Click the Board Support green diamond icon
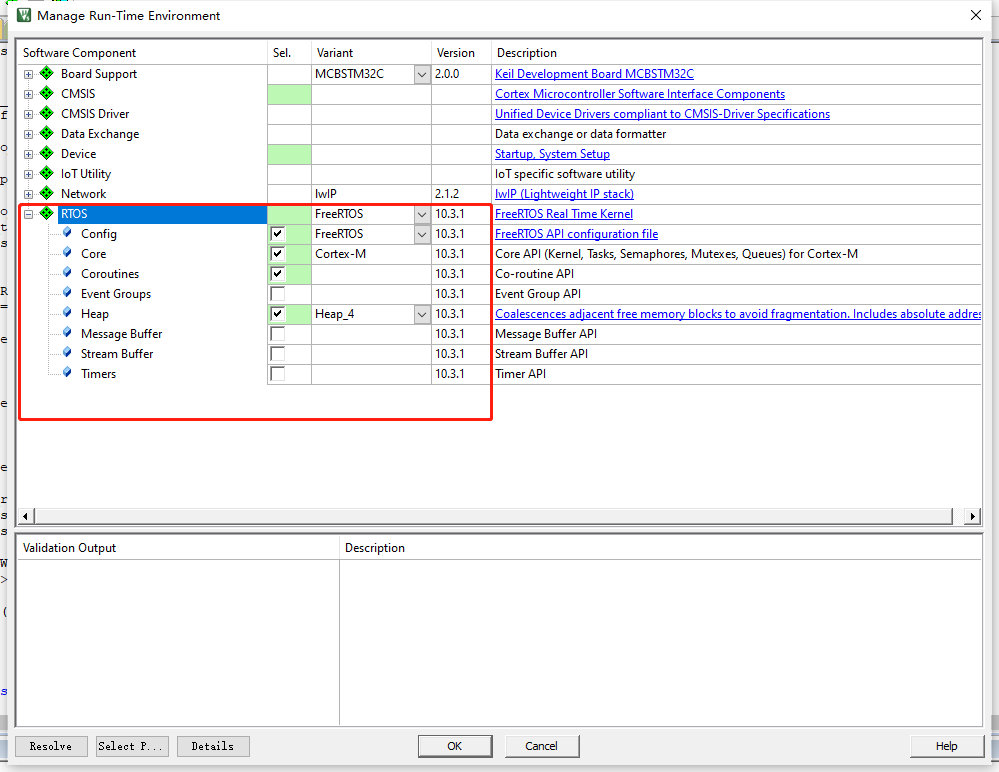 47,73
